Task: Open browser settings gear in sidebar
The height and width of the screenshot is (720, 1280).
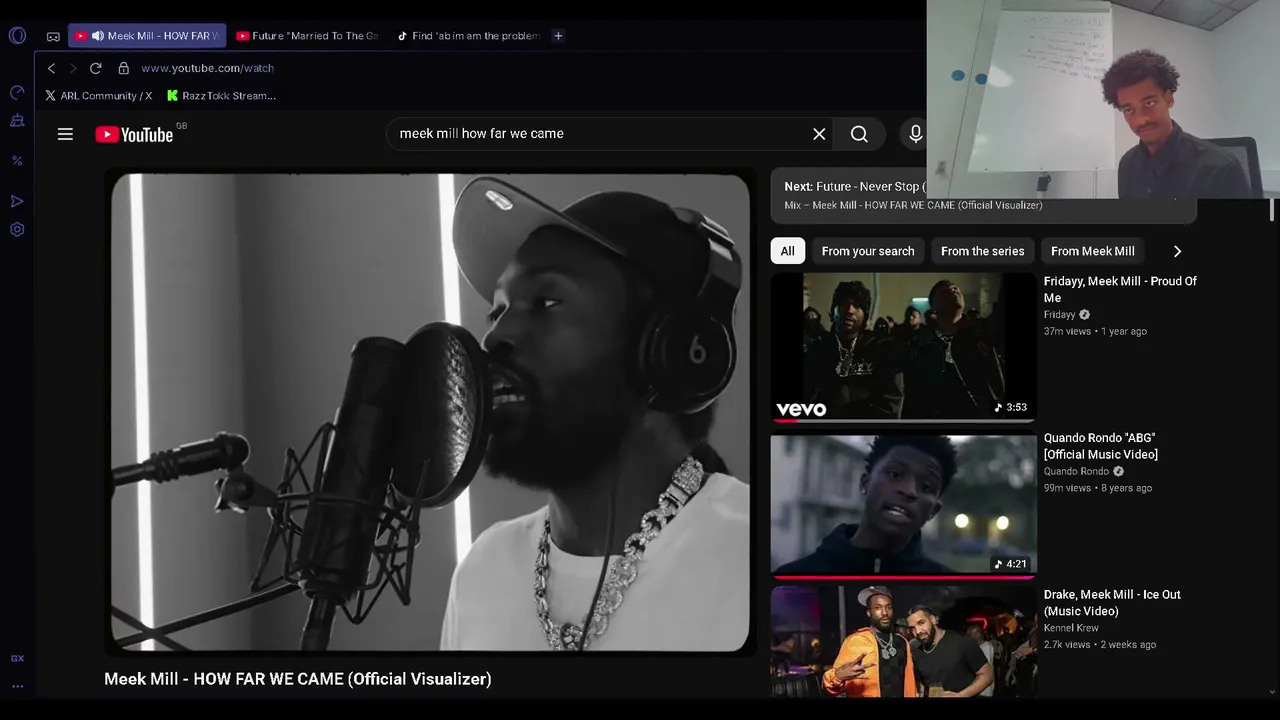Action: coord(17,229)
